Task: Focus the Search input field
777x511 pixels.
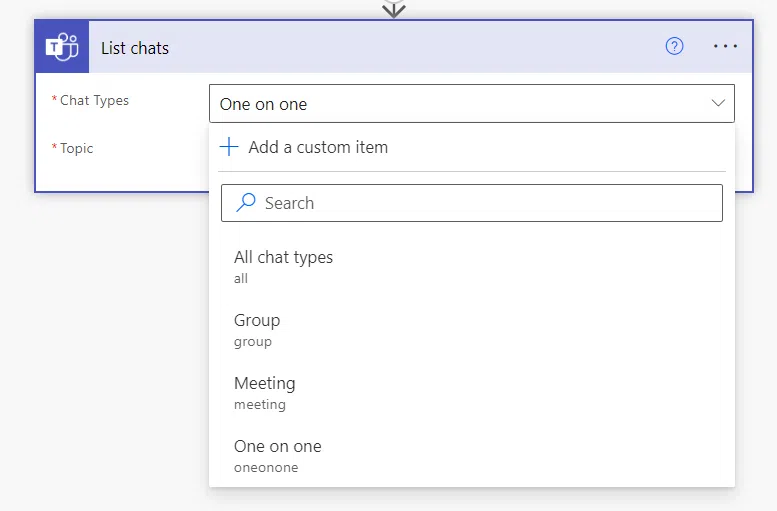Action: [472, 203]
